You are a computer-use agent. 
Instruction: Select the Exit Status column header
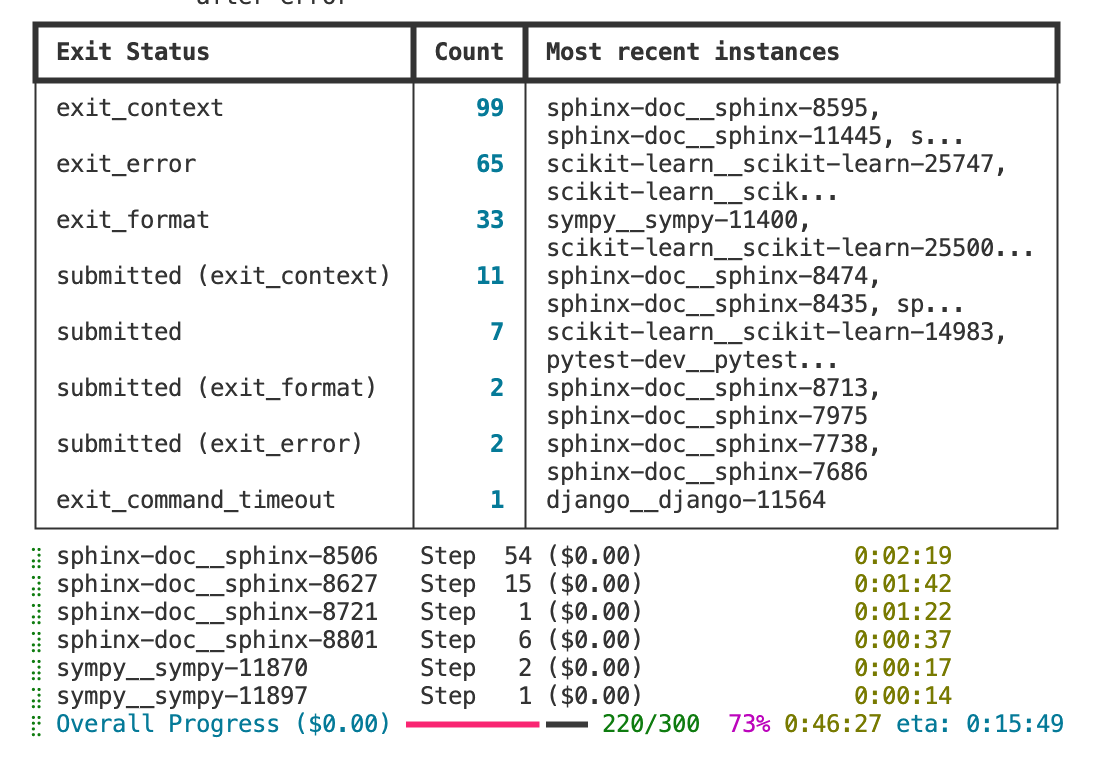click(x=133, y=52)
